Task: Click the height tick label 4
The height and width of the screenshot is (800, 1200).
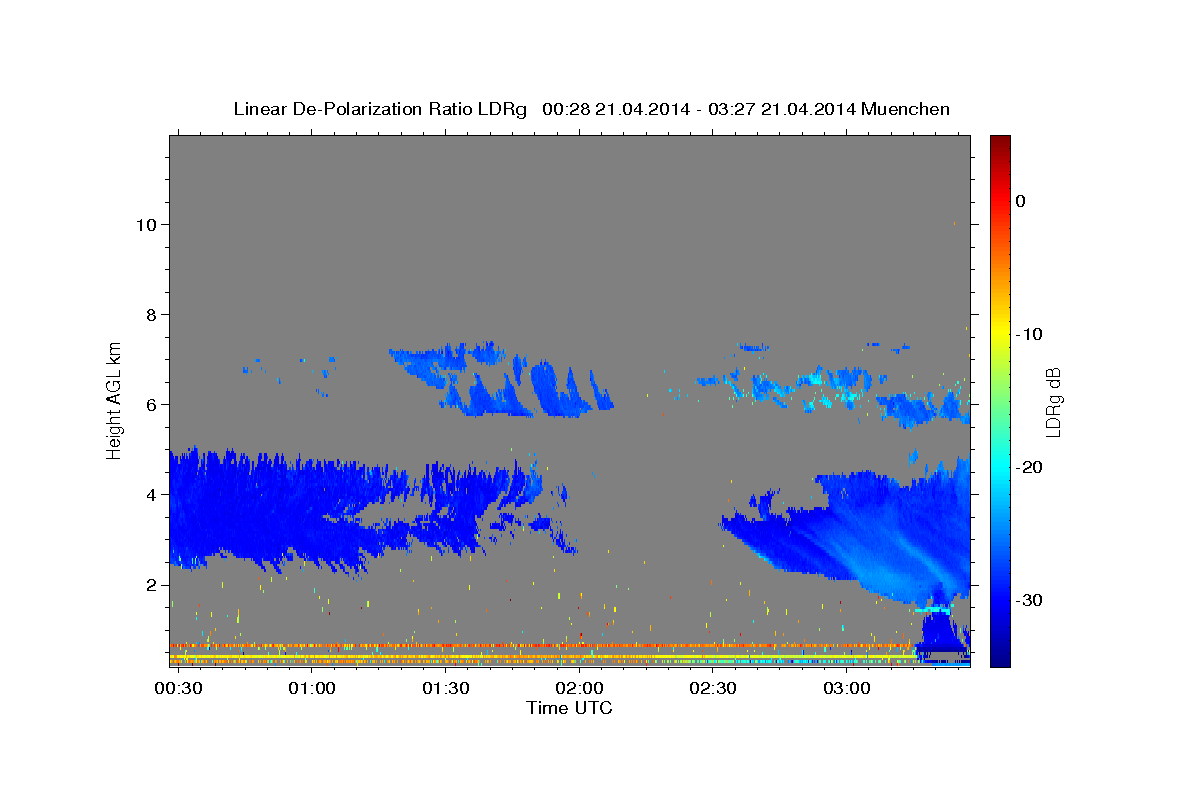Action: (149, 495)
